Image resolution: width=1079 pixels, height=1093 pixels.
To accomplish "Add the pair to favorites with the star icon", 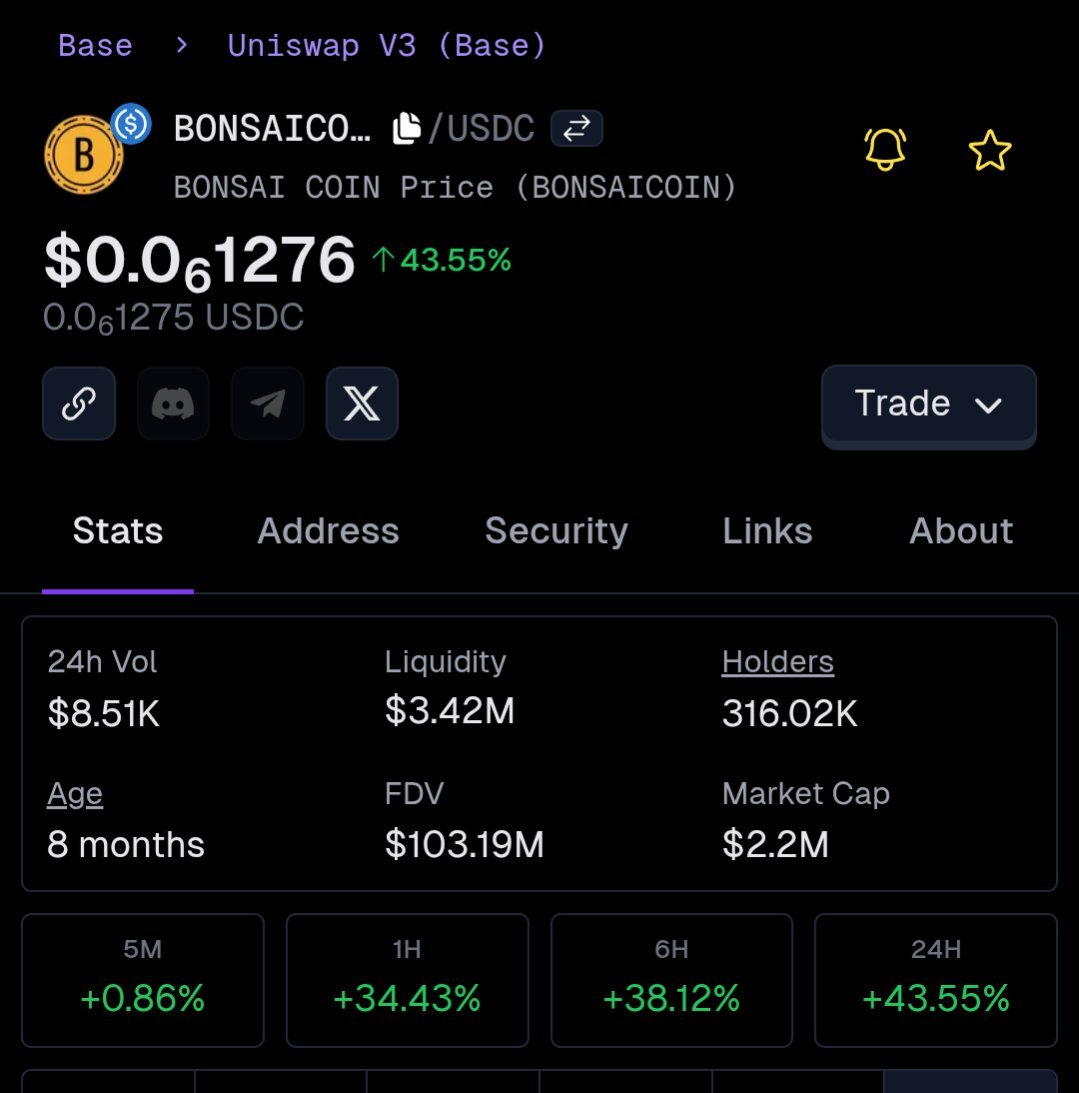I will click(990, 151).
